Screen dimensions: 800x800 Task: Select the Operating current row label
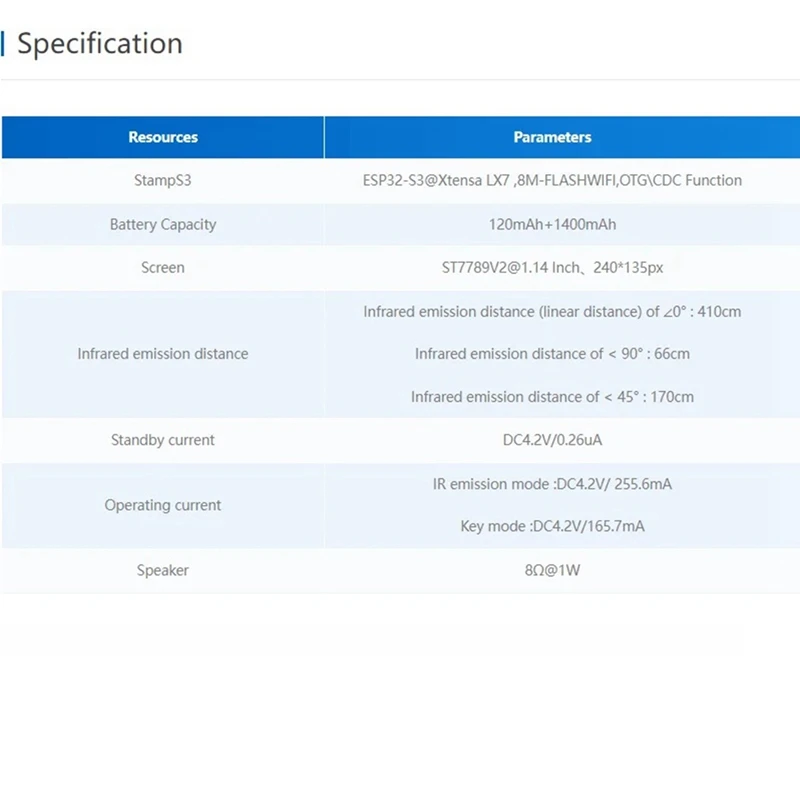[x=163, y=505]
